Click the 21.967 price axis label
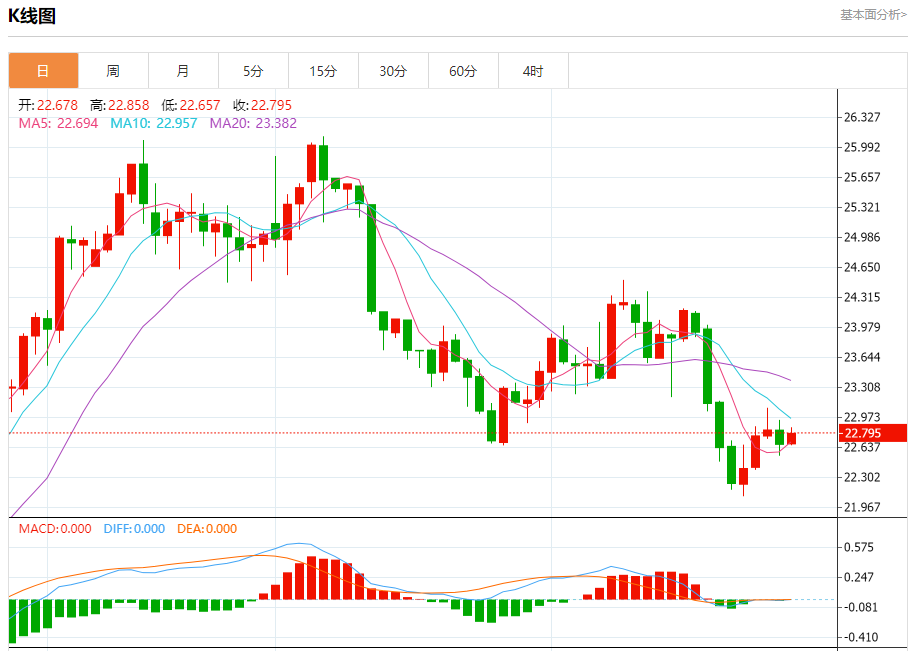This screenshot has width=917, height=651. pyautogui.click(x=862, y=507)
